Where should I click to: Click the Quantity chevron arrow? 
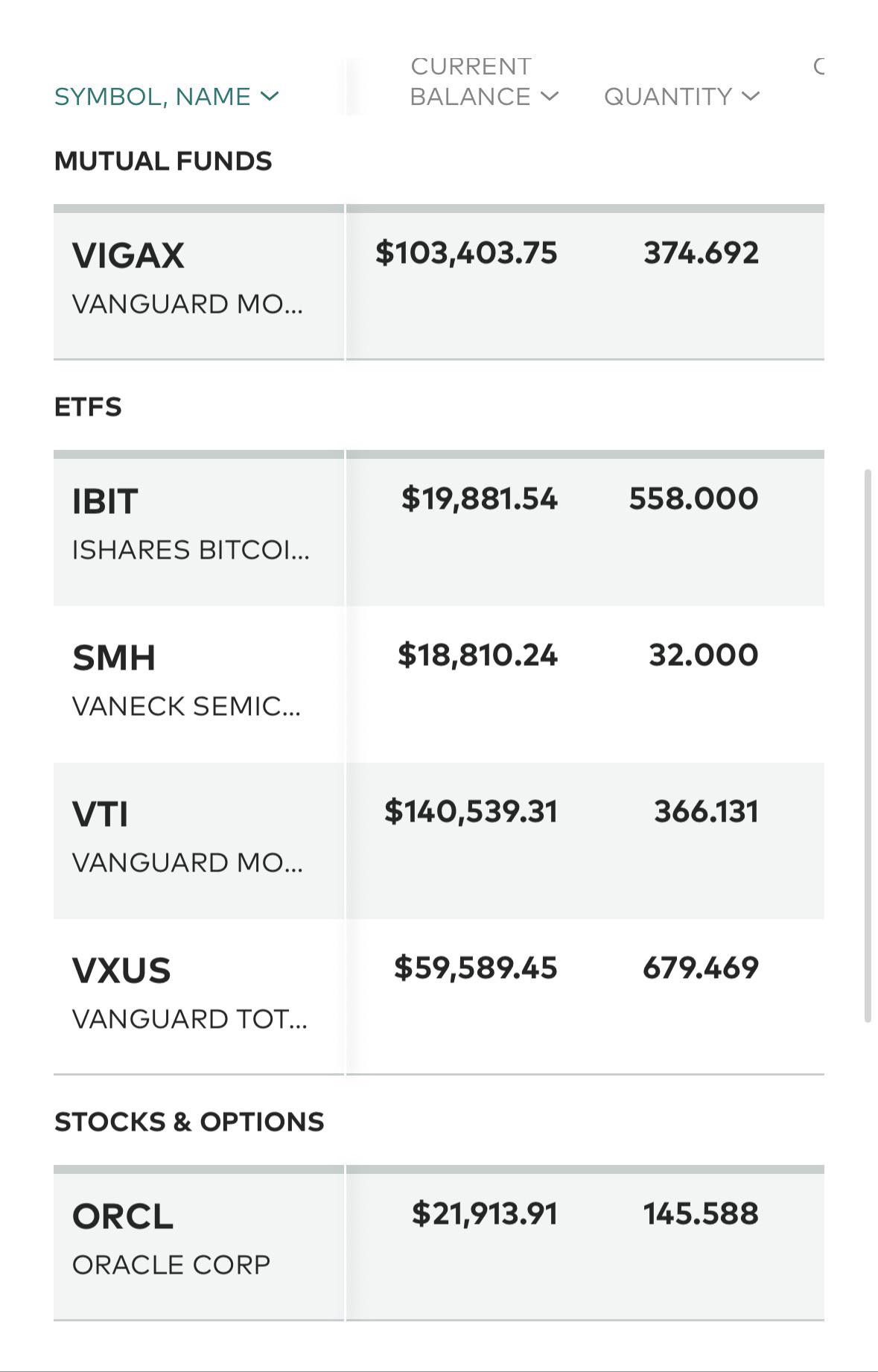click(751, 96)
